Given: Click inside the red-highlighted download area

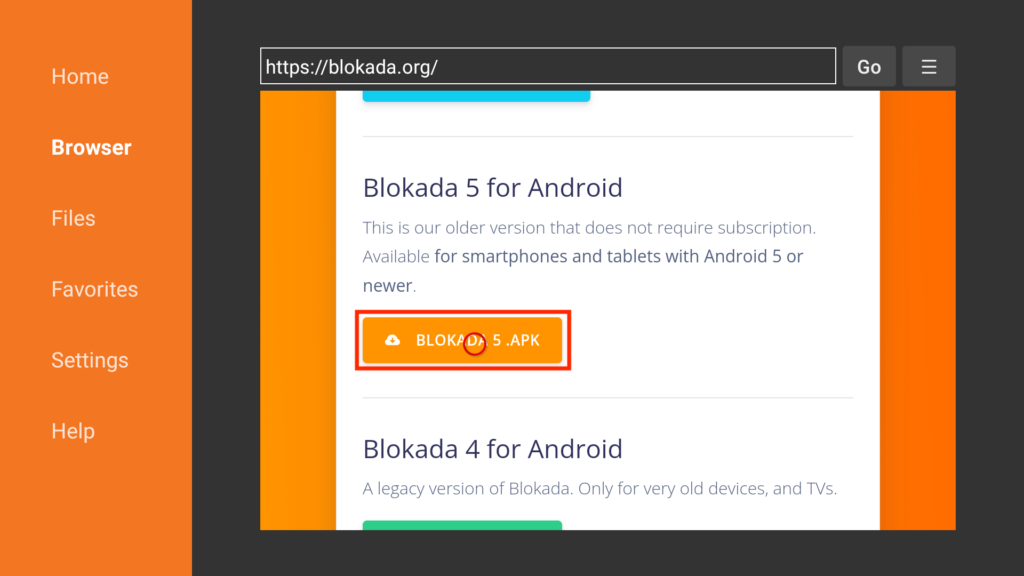Looking at the screenshot, I should [x=463, y=340].
